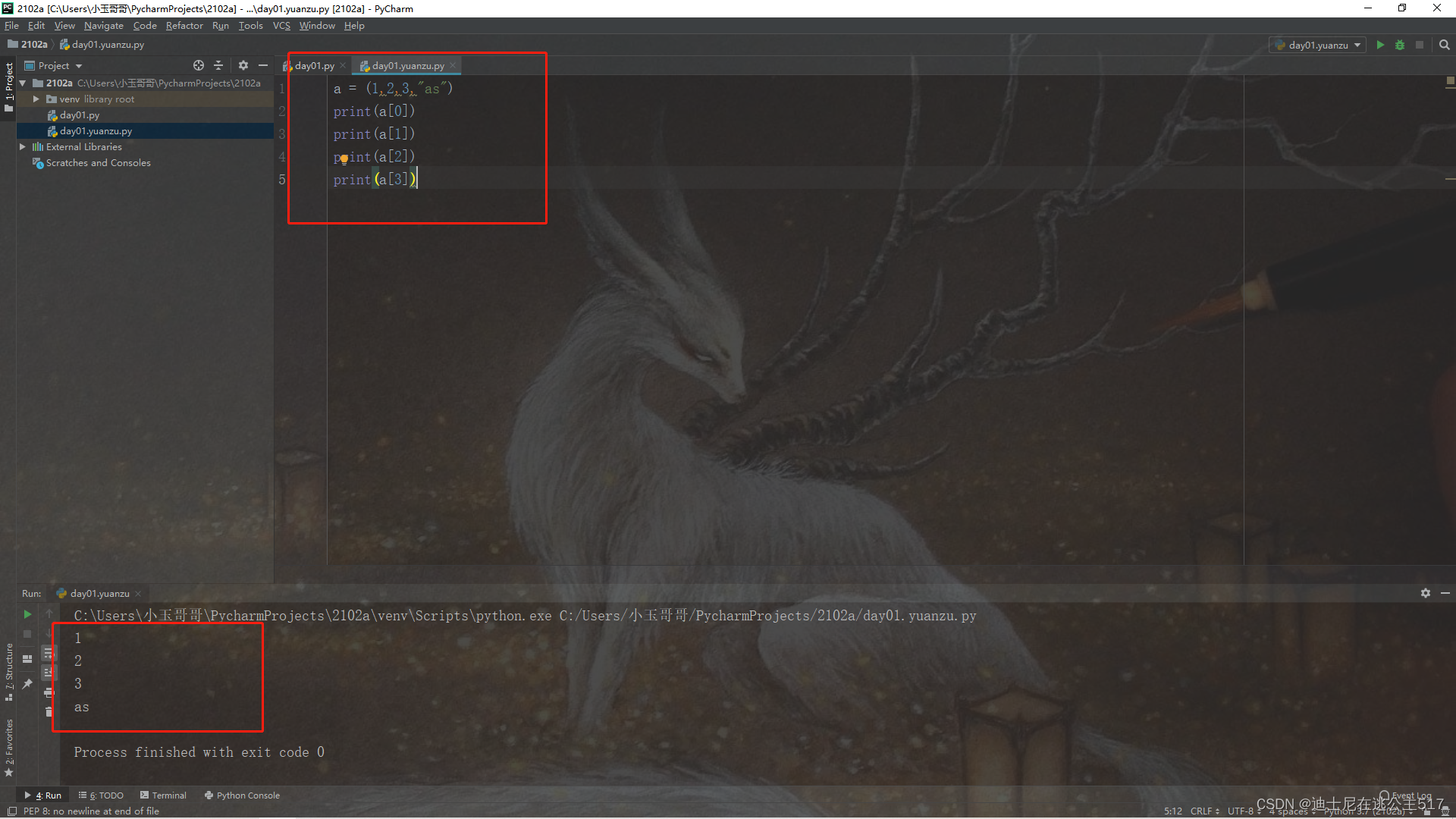The height and width of the screenshot is (819, 1456).
Task: Click the locate-file target icon in Project panel
Action: pos(199,65)
